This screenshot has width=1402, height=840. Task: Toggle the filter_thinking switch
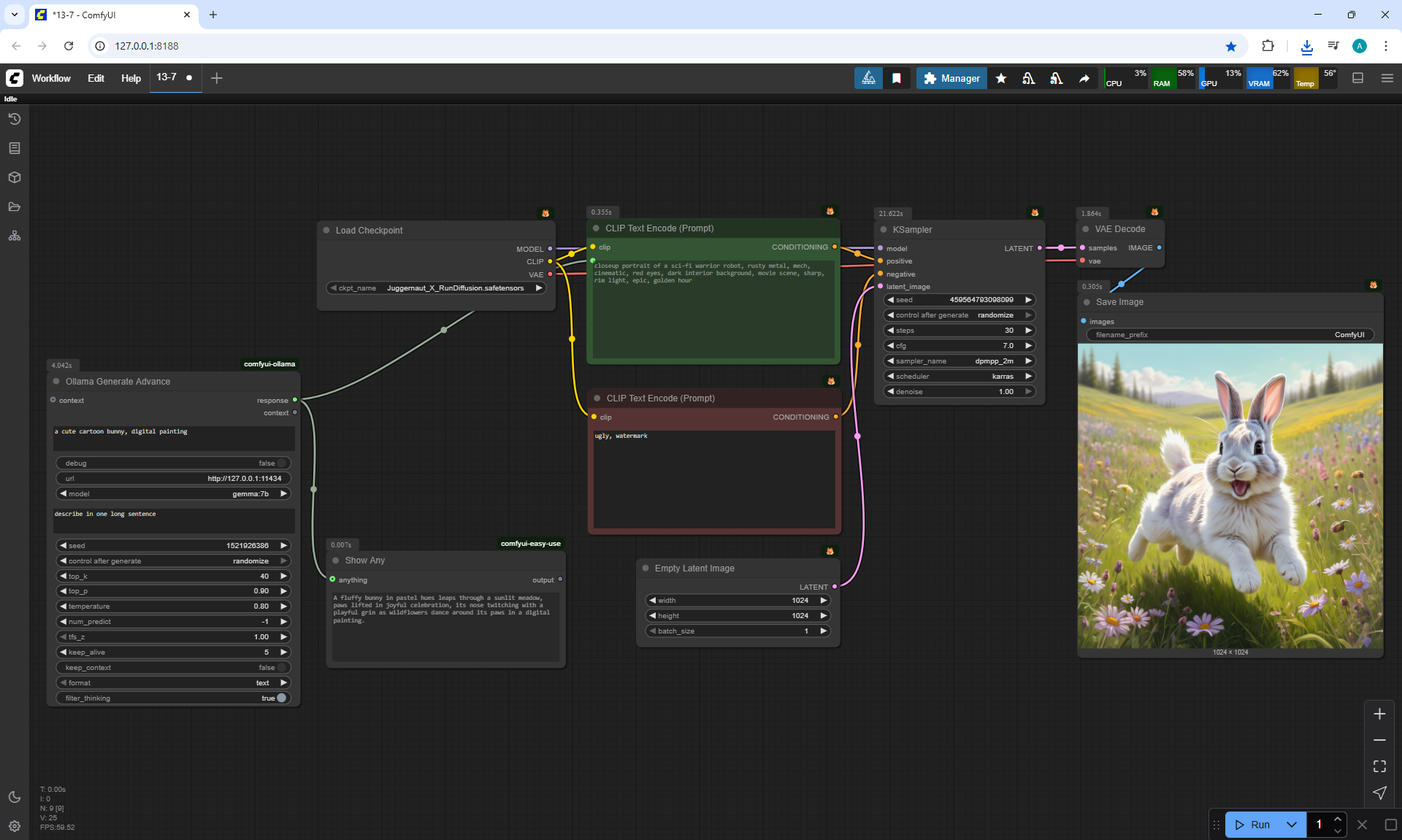(281, 698)
